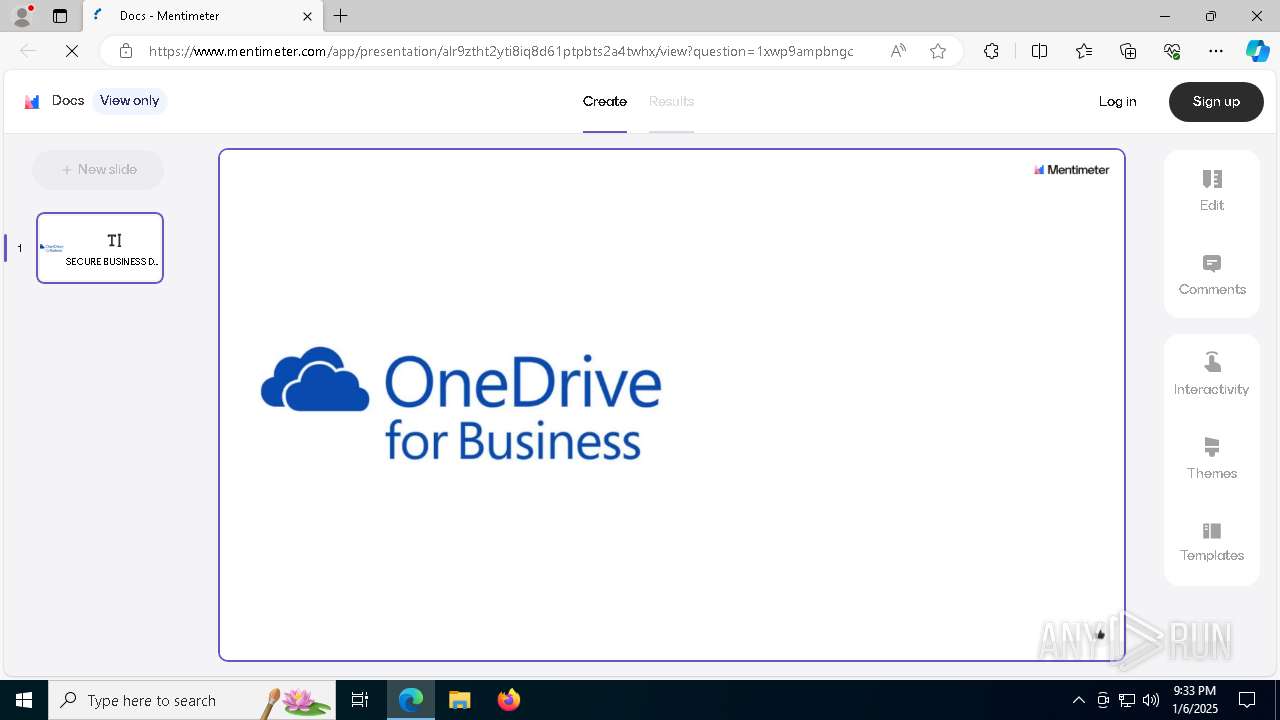Open the Edit panel icon

(1212, 179)
